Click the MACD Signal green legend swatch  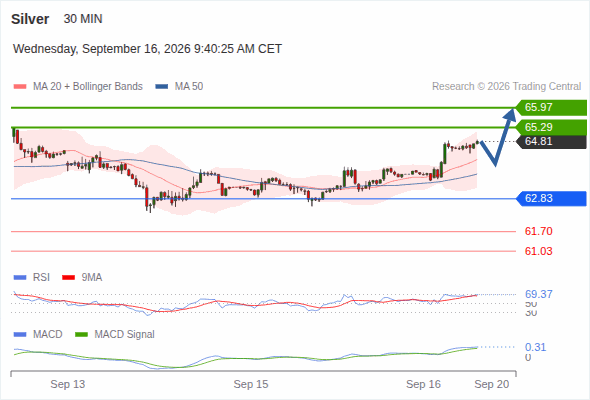tap(82, 335)
